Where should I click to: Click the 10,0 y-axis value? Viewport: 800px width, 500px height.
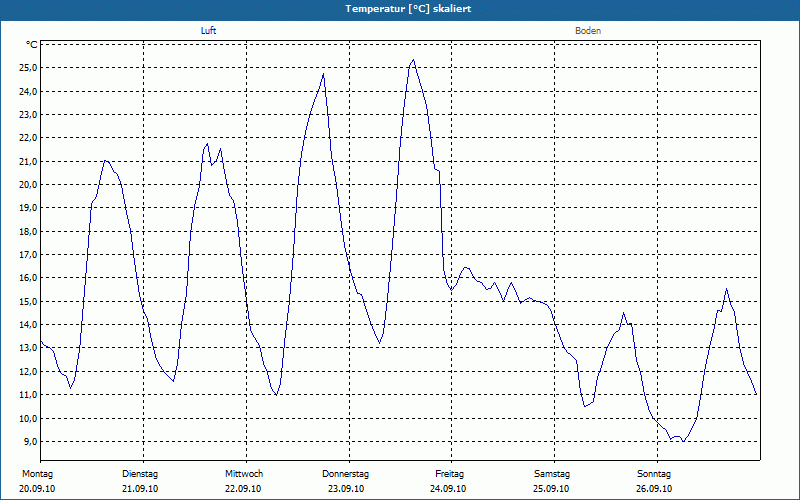pyautogui.click(x=28, y=418)
